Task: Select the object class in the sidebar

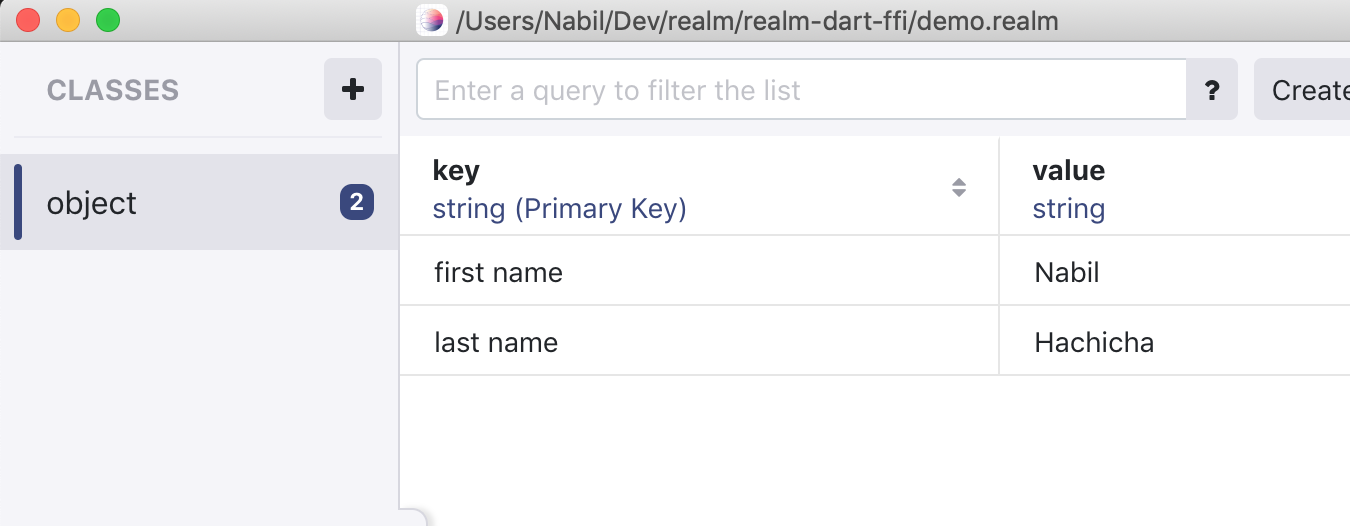Action: 199,203
